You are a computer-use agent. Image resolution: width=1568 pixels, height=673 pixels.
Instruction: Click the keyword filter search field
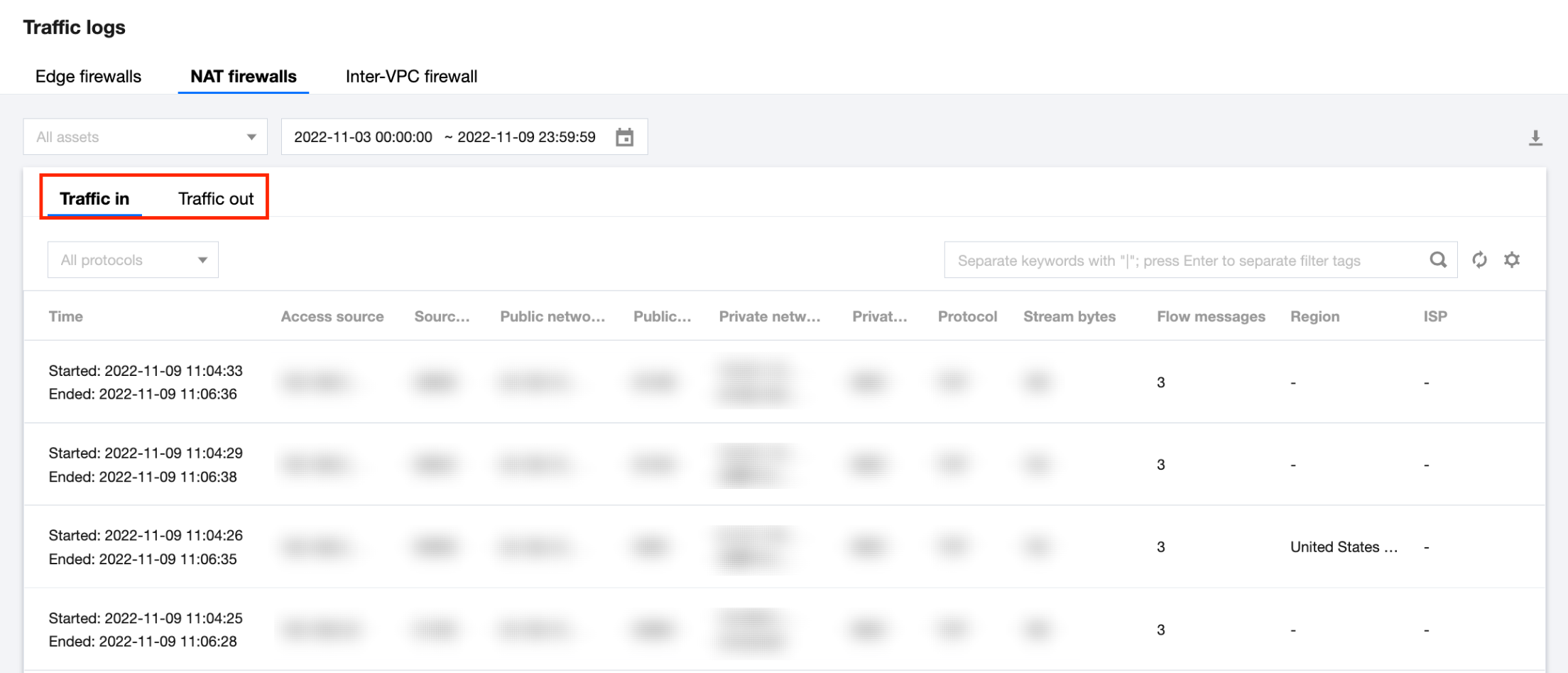point(1182,261)
